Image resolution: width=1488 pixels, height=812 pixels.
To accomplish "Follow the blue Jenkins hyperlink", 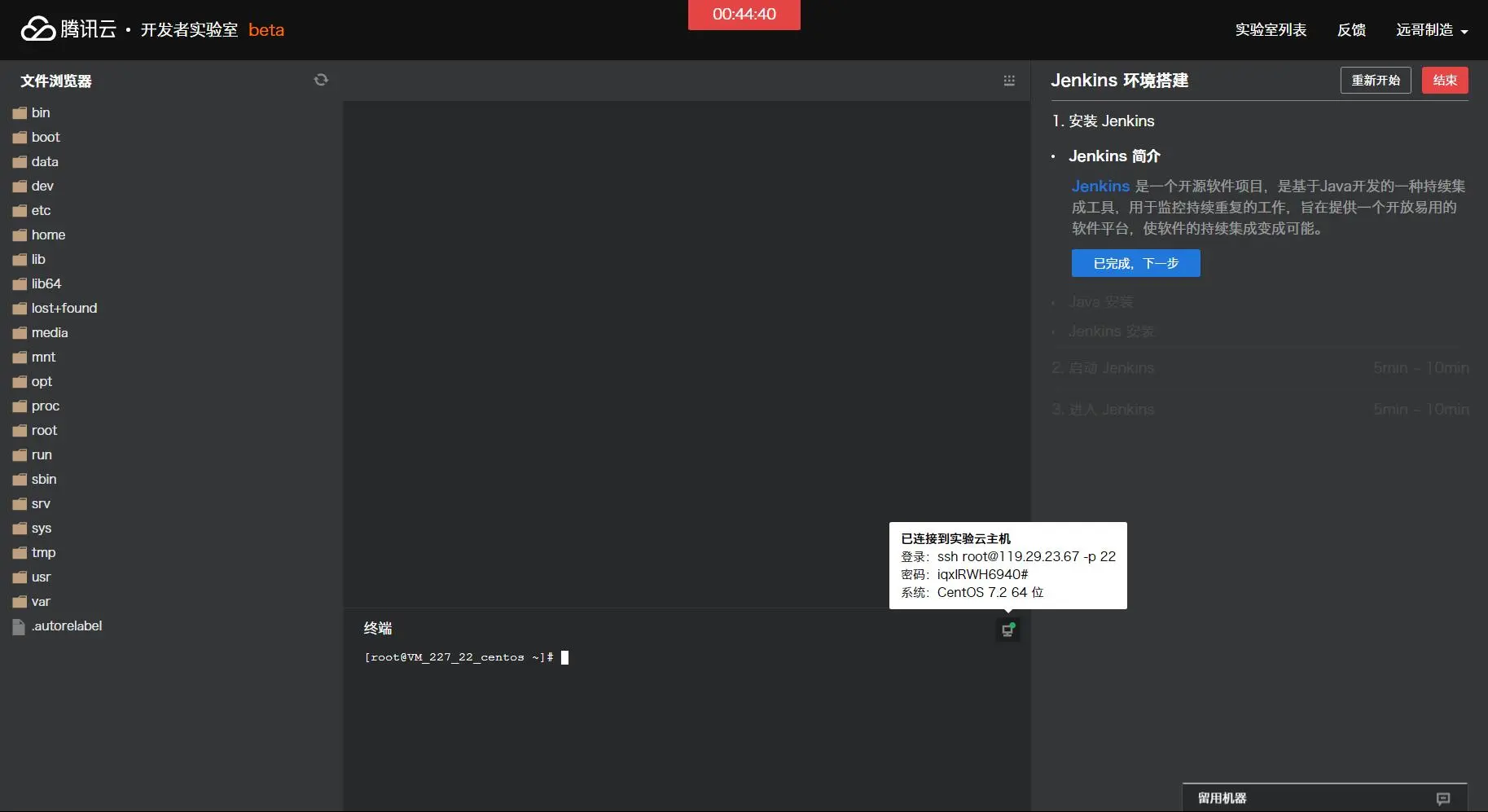I will [x=1100, y=186].
